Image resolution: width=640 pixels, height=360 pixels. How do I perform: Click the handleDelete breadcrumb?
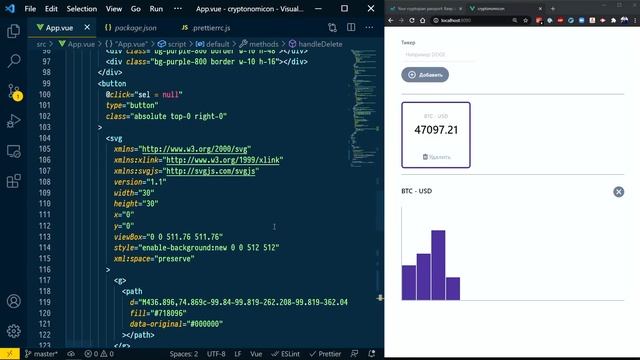pyautogui.click(x=316, y=44)
